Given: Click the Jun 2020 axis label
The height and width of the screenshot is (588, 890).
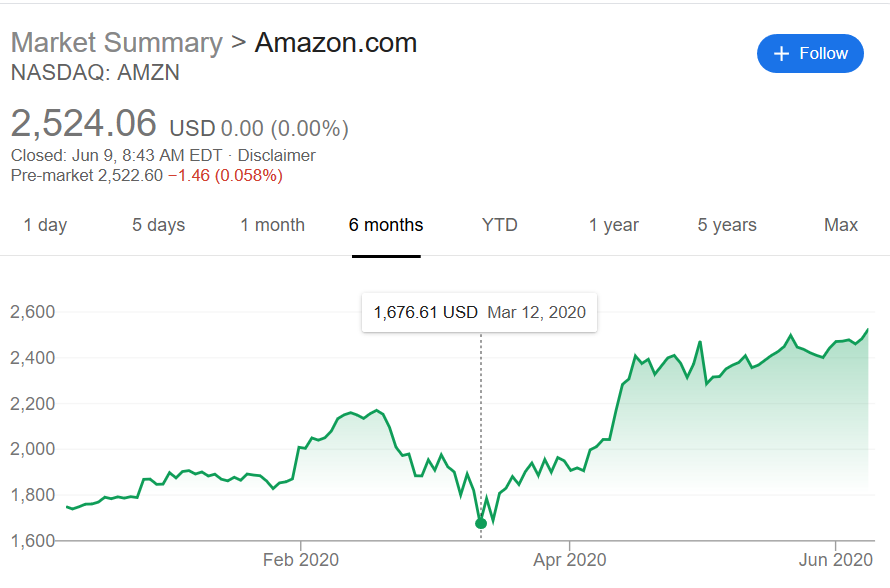Looking at the screenshot, I should point(836,560).
